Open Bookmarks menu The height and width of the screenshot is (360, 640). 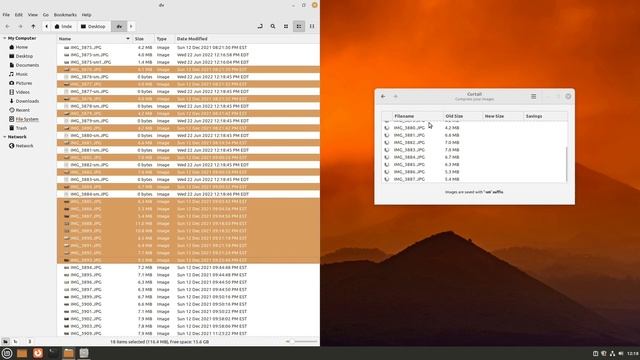65,15
